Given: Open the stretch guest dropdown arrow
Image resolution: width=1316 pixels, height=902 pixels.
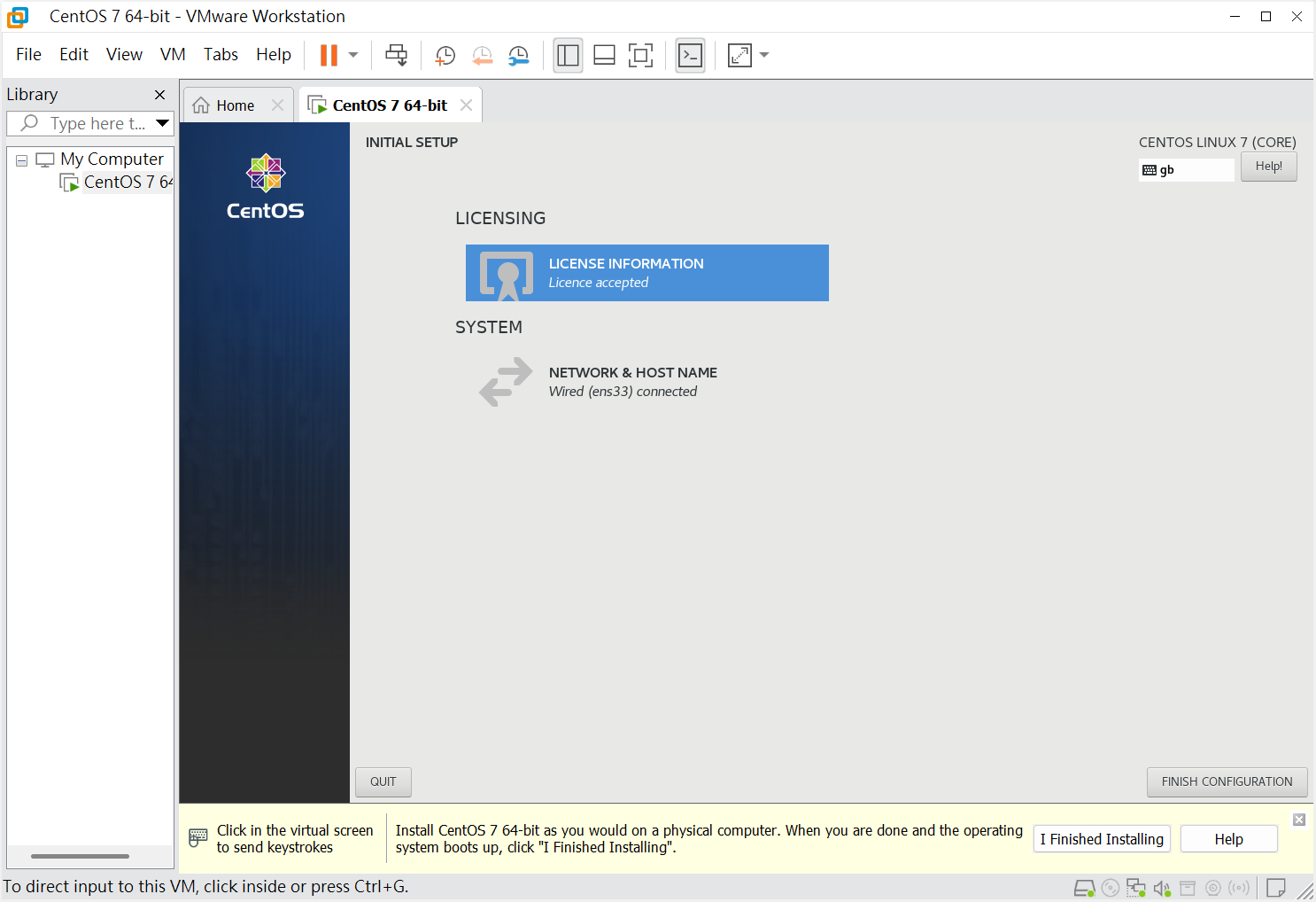Looking at the screenshot, I should [x=764, y=55].
